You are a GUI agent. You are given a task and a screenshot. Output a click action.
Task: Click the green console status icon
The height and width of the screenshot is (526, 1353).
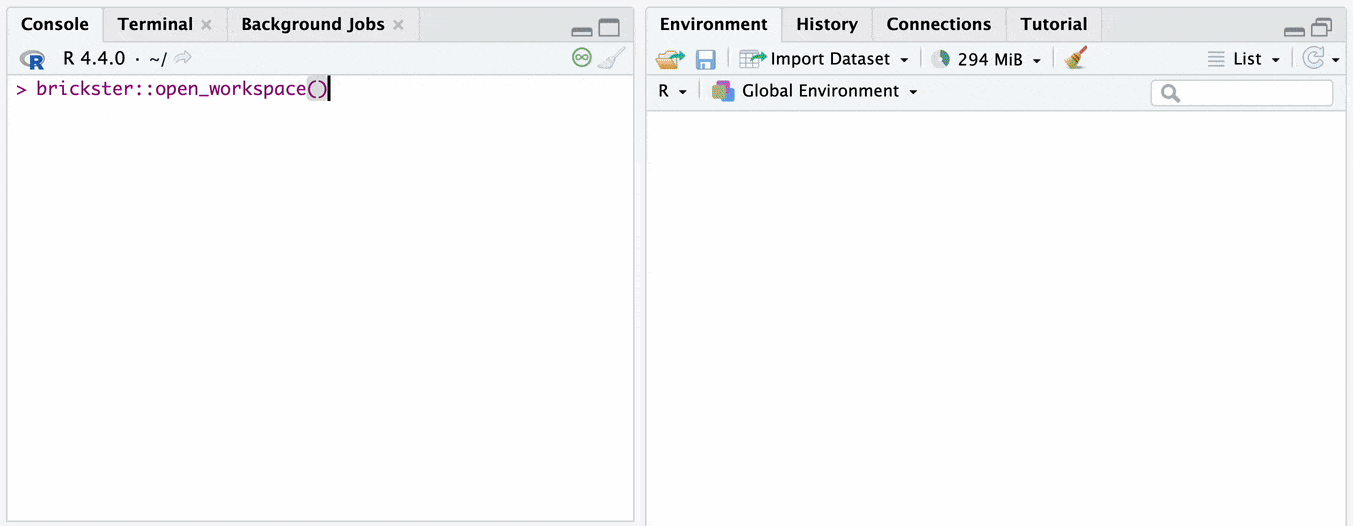(582, 58)
